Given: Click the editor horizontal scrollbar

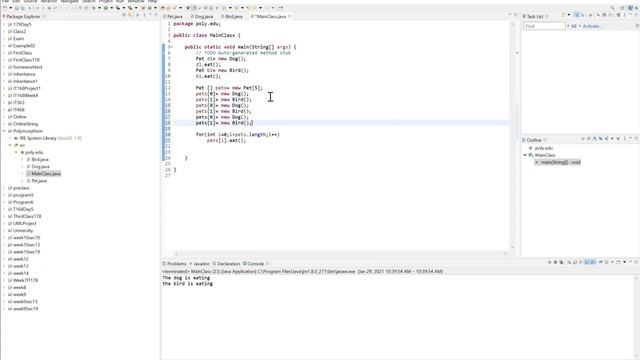Looking at the screenshot, I should [x=341, y=253].
